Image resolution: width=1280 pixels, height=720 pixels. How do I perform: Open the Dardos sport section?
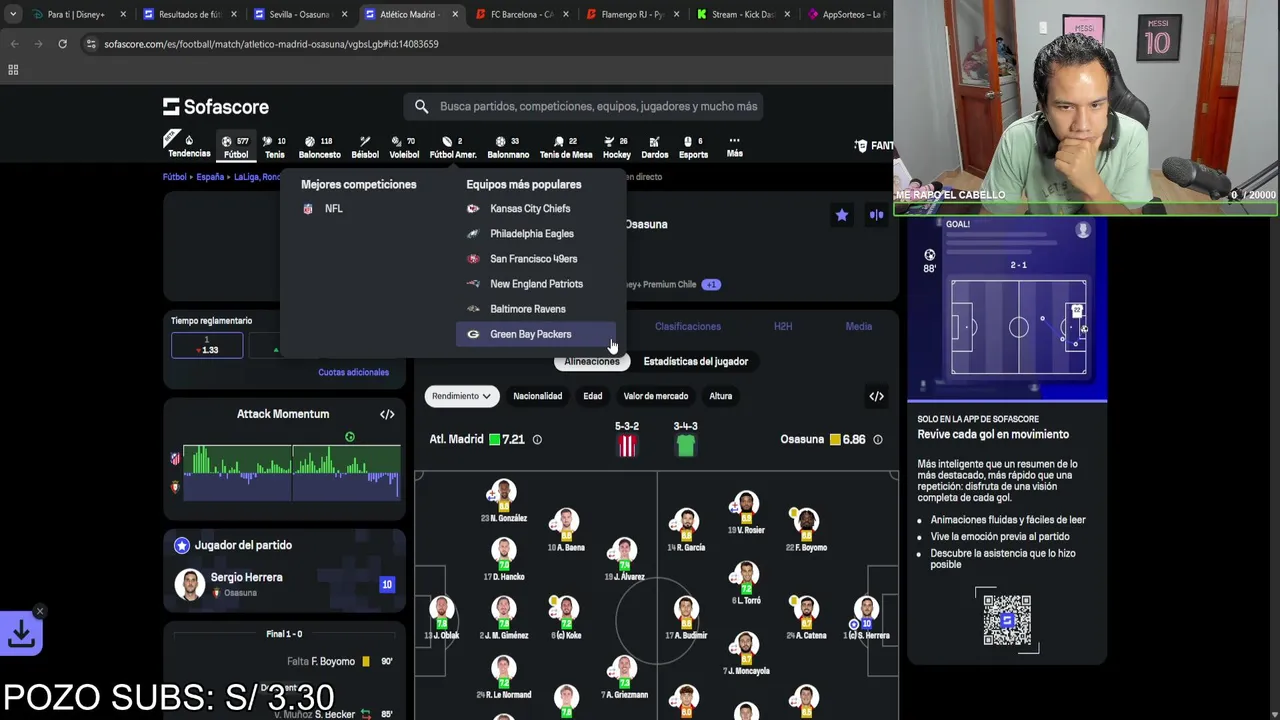[654, 146]
